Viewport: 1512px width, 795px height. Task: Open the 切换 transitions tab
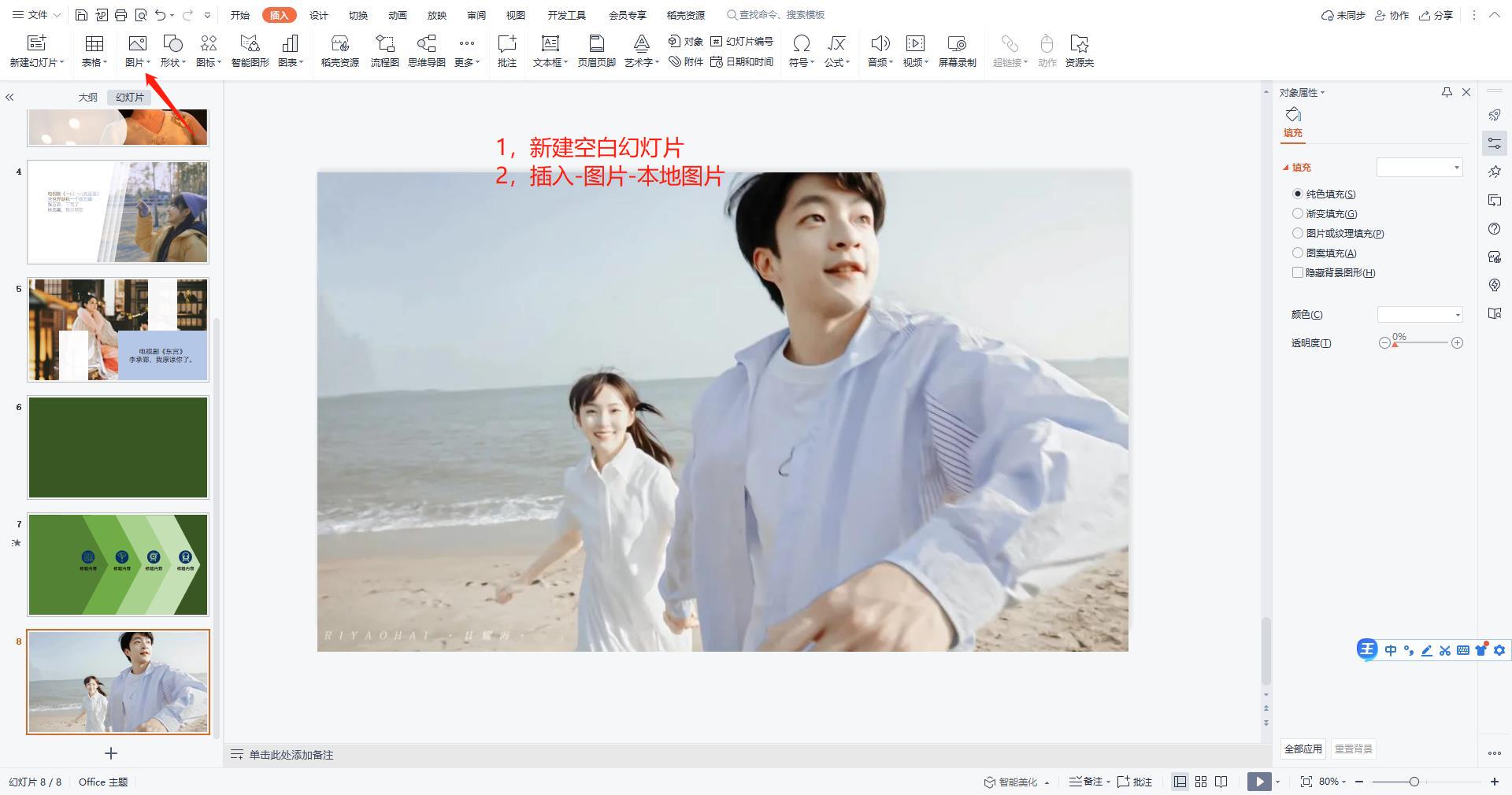(358, 15)
